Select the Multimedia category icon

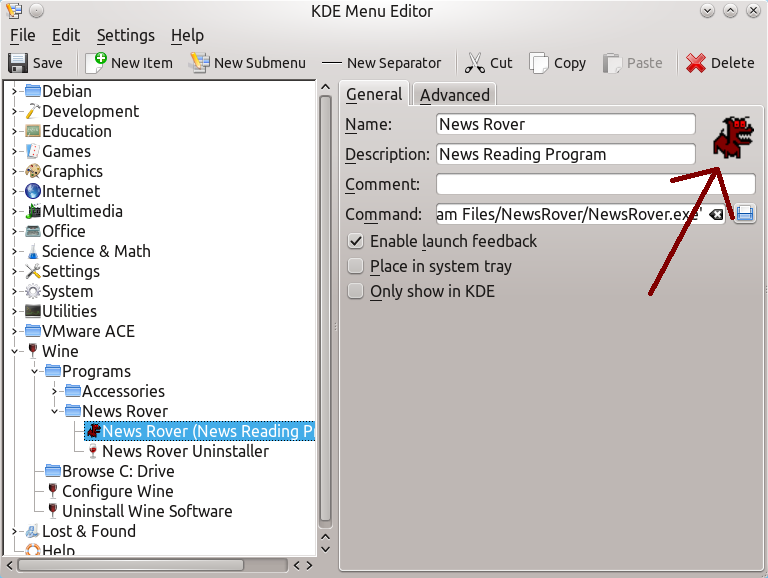coord(33,211)
